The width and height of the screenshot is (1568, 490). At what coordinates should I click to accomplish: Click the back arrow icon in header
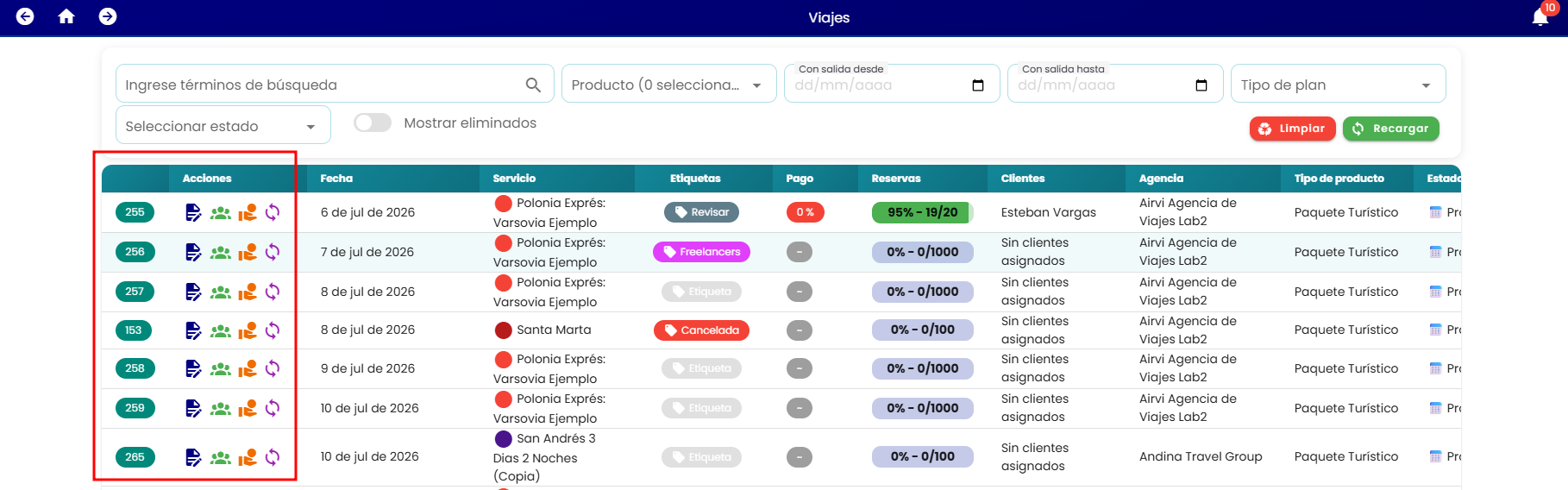[25, 16]
